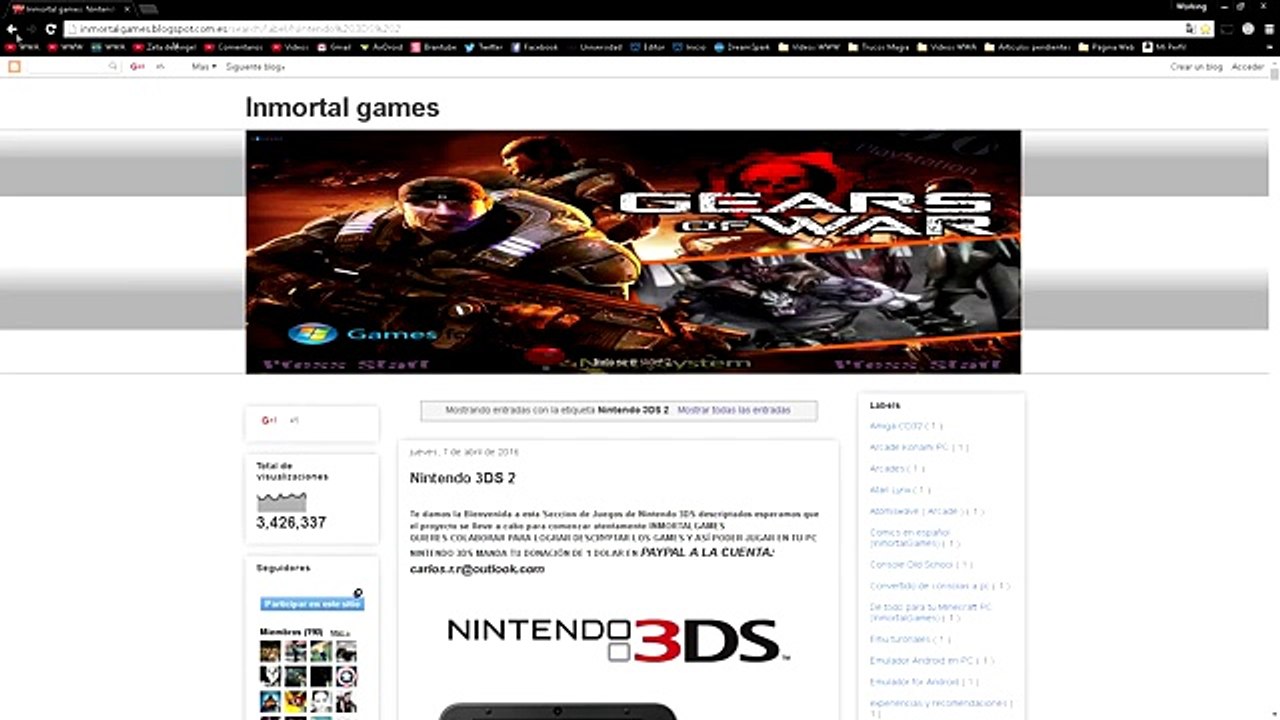Open the Nintendo 3DS 2 post title
This screenshot has width=1280, height=720.
point(462,478)
